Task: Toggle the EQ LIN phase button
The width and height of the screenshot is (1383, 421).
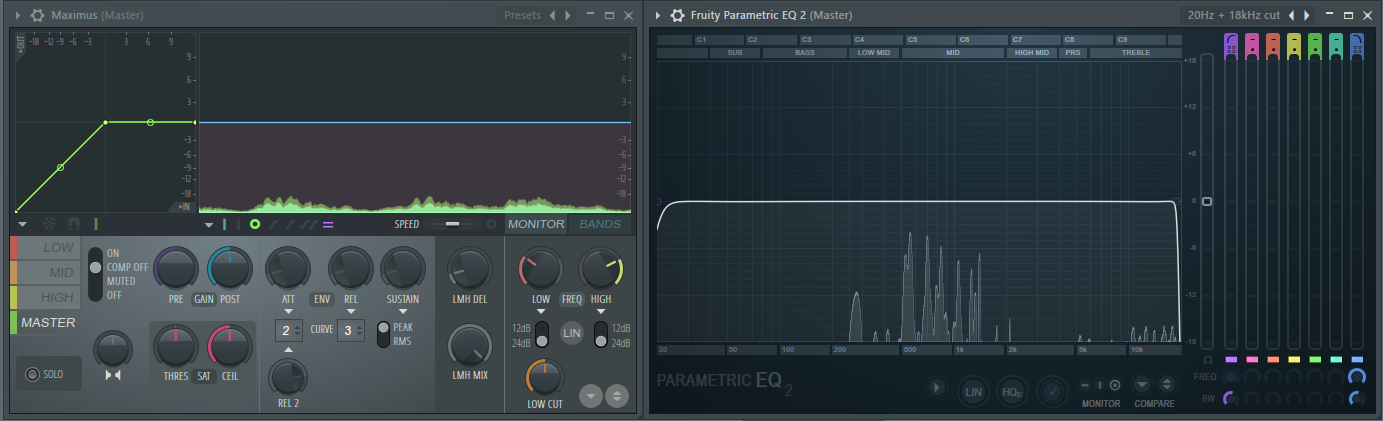Action: pos(973,391)
